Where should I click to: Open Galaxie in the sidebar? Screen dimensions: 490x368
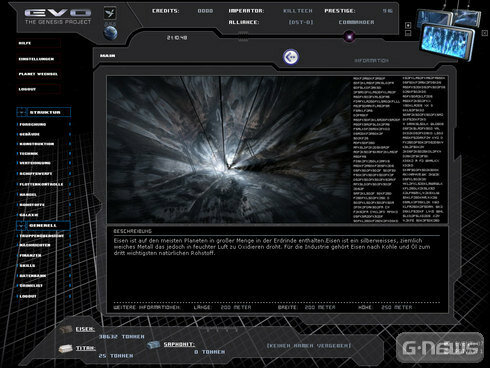tap(29, 215)
